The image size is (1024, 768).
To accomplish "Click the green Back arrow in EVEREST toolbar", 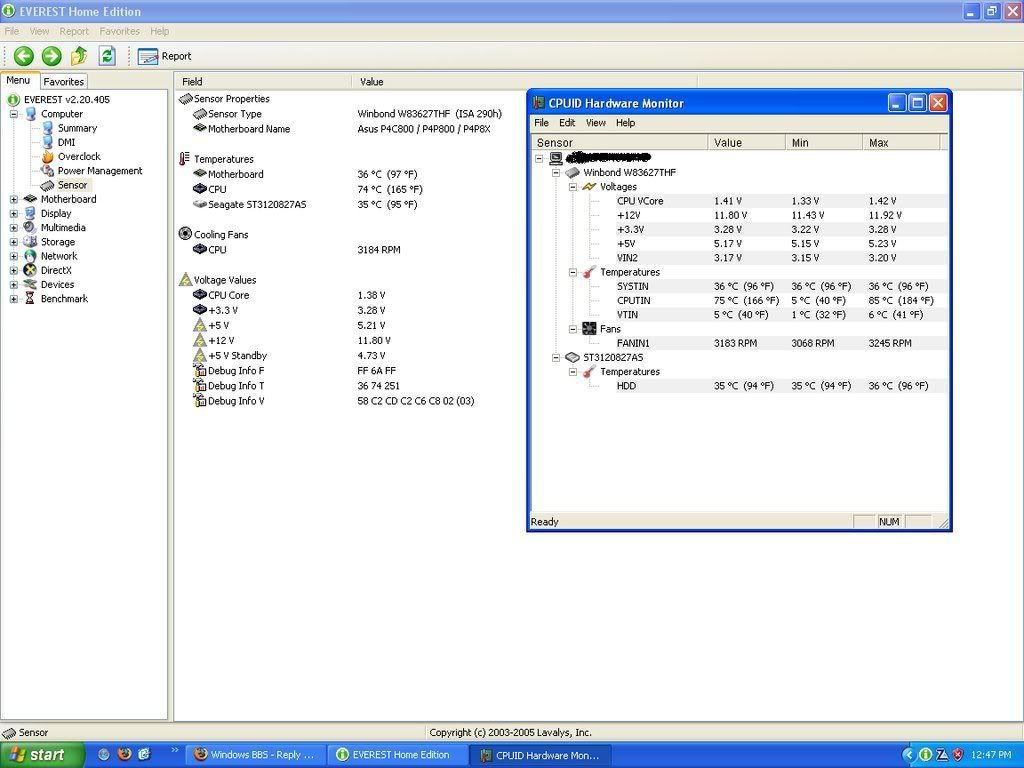I will click(x=24, y=56).
